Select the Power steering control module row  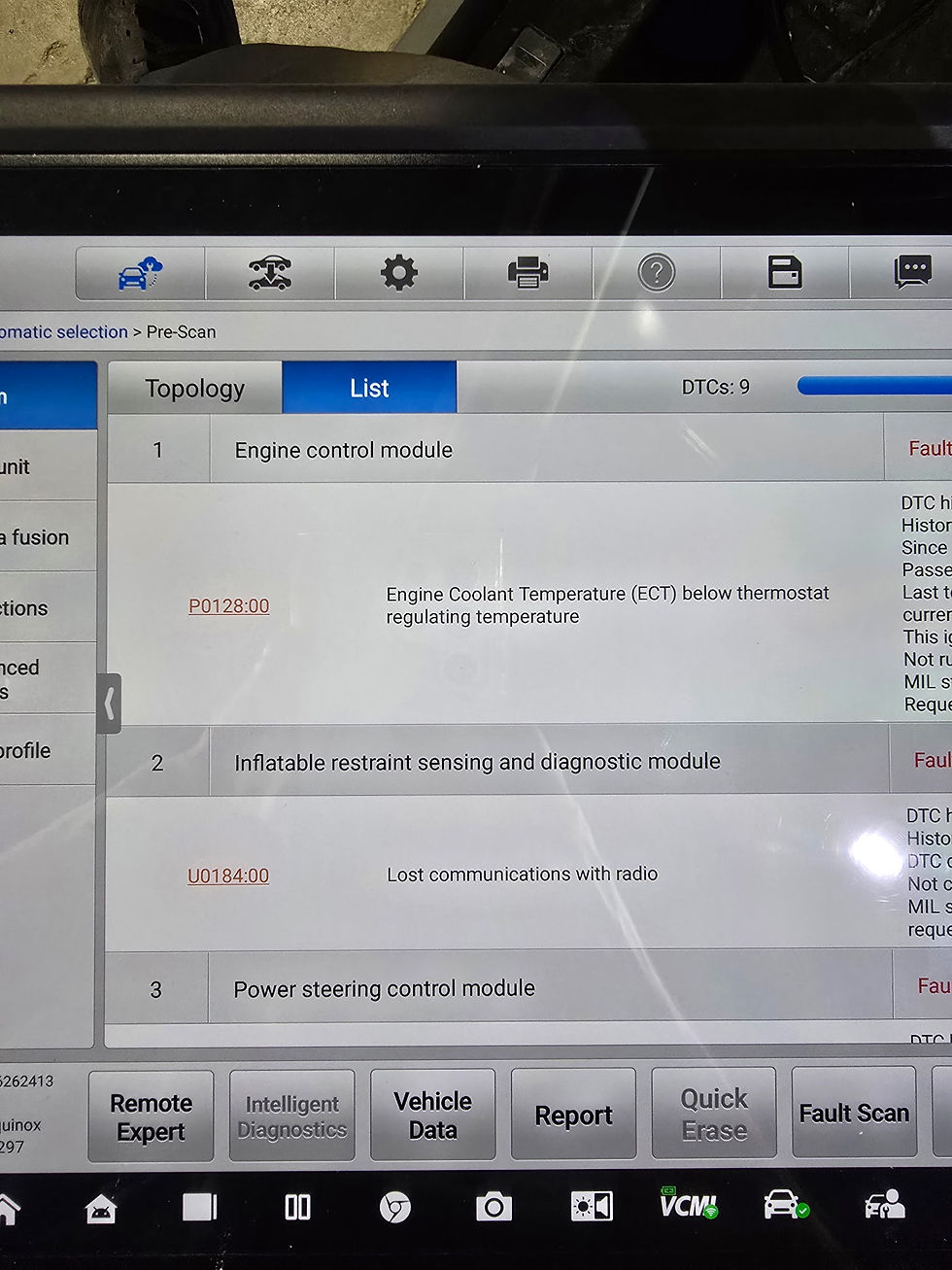[x=529, y=988]
